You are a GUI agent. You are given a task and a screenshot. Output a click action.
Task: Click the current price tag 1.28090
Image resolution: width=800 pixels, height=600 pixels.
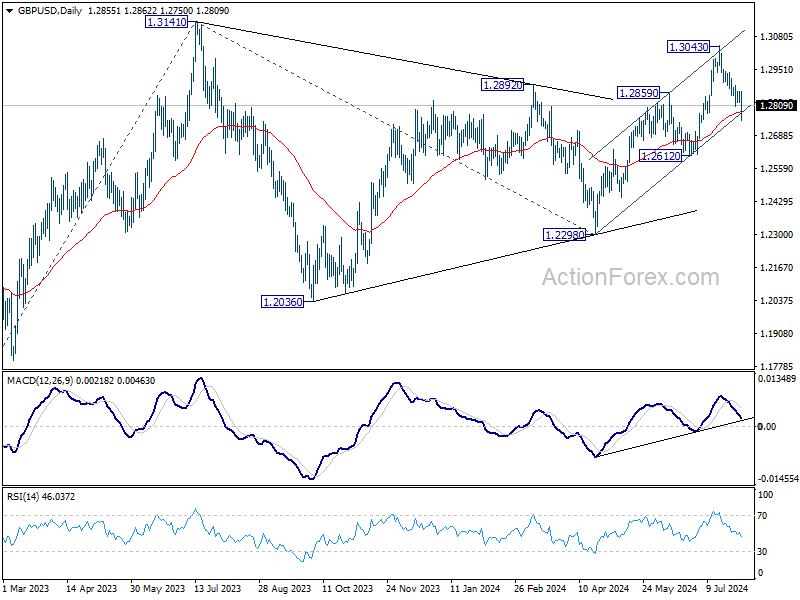[x=776, y=106]
